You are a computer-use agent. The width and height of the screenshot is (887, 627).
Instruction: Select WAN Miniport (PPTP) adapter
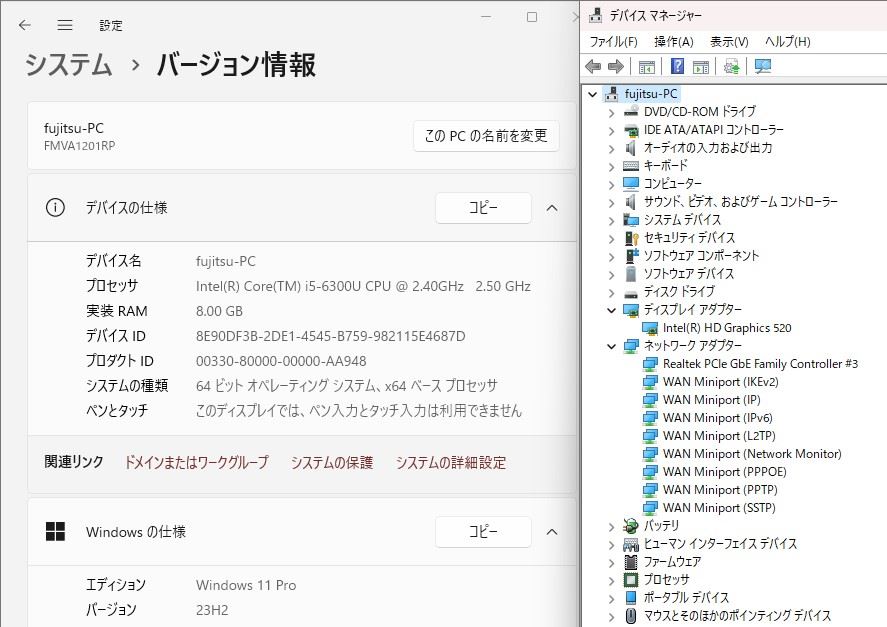pyautogui.click(x=720, y=490)
